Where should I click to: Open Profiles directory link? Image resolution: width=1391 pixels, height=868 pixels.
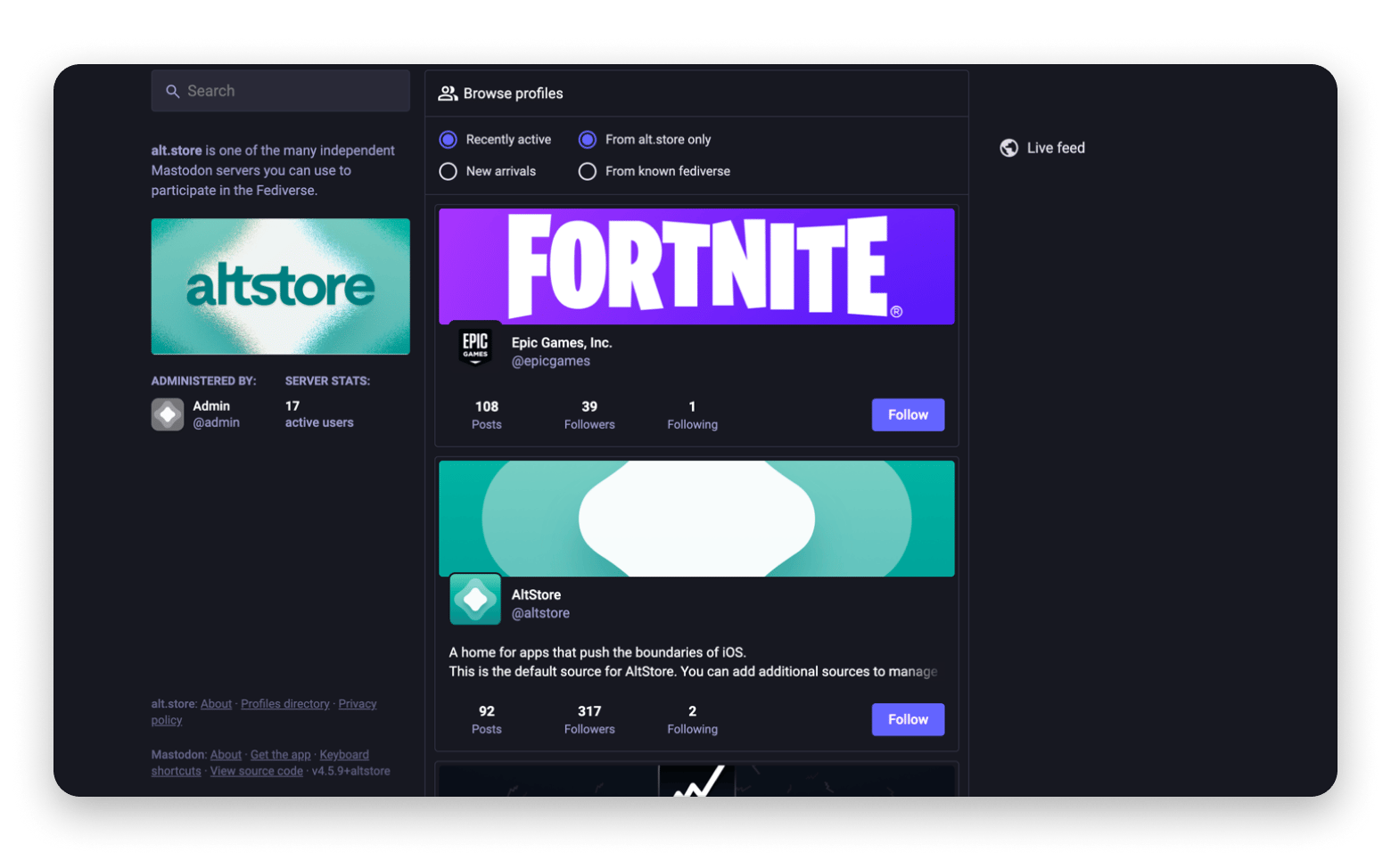coord(285,704)
